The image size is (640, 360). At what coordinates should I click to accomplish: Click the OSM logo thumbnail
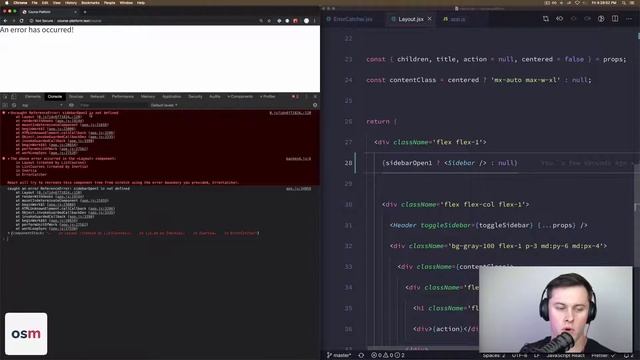click(x=26, y=334)
